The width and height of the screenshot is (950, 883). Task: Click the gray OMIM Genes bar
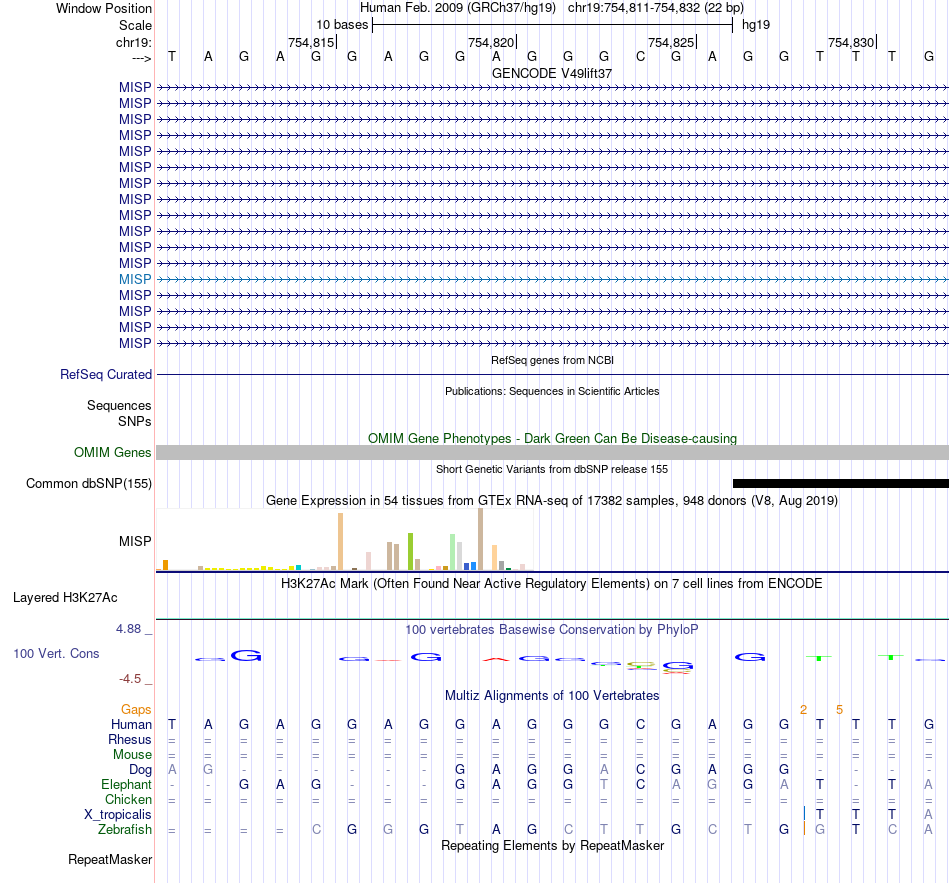553,453
